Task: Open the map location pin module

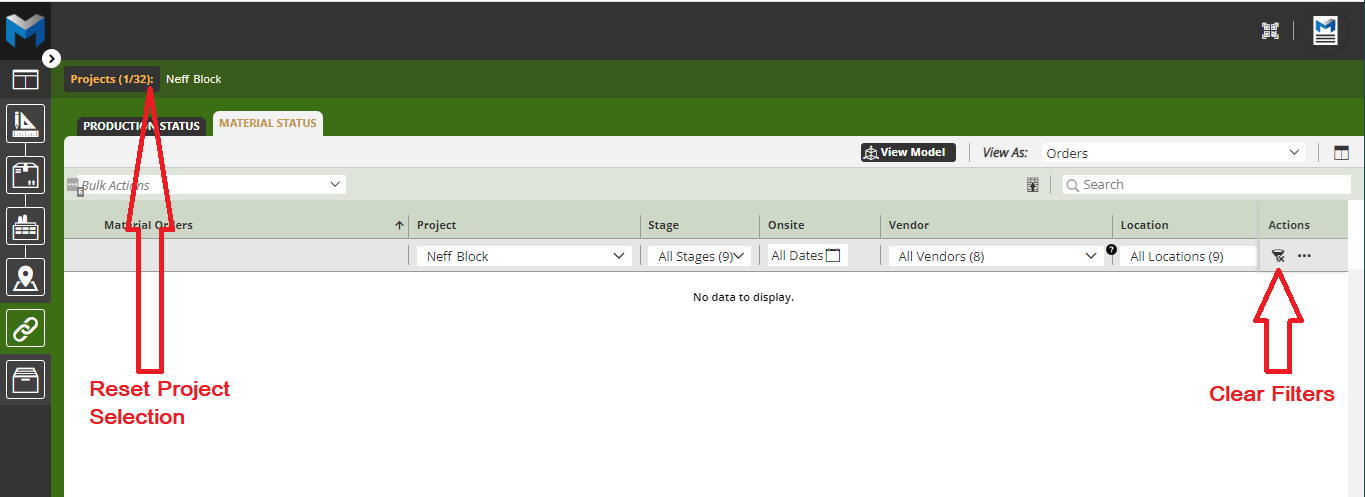Action: pos(25,277)
